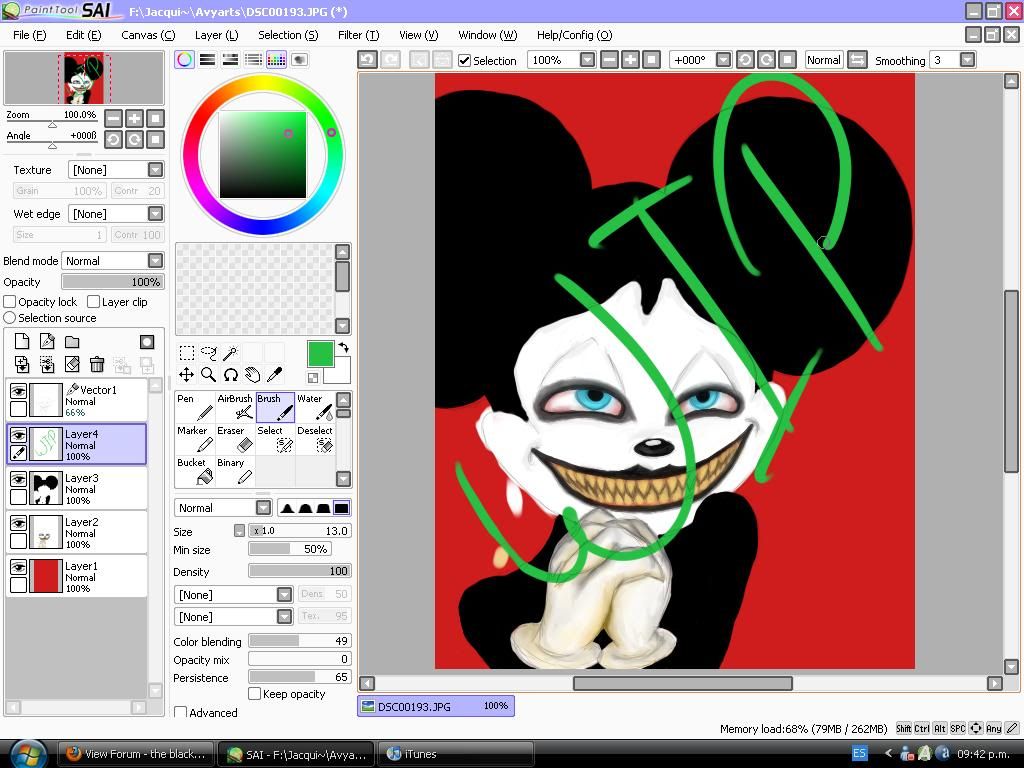This screenshot has height=768, width=1024.
Task: Open the Texture dropdown
Action: click(155, 170)
